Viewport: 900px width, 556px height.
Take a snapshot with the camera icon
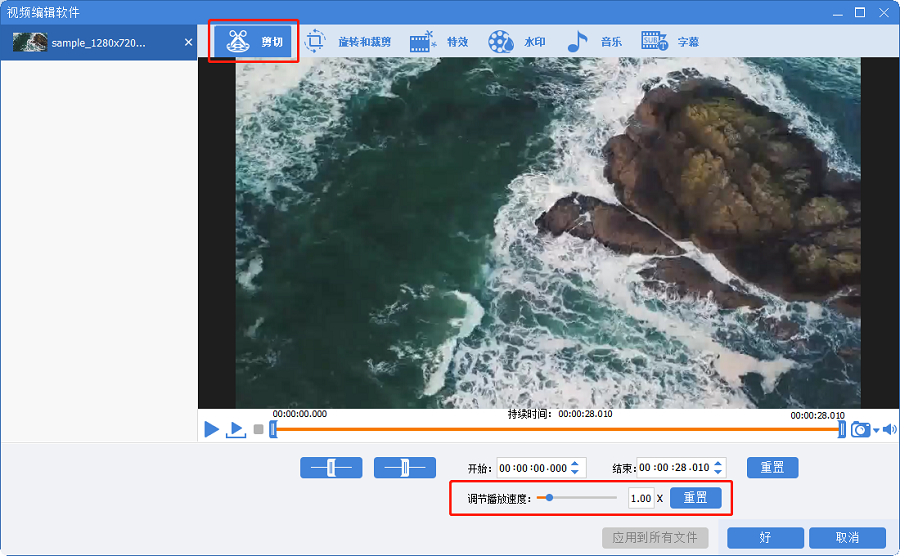click(860, 429)
